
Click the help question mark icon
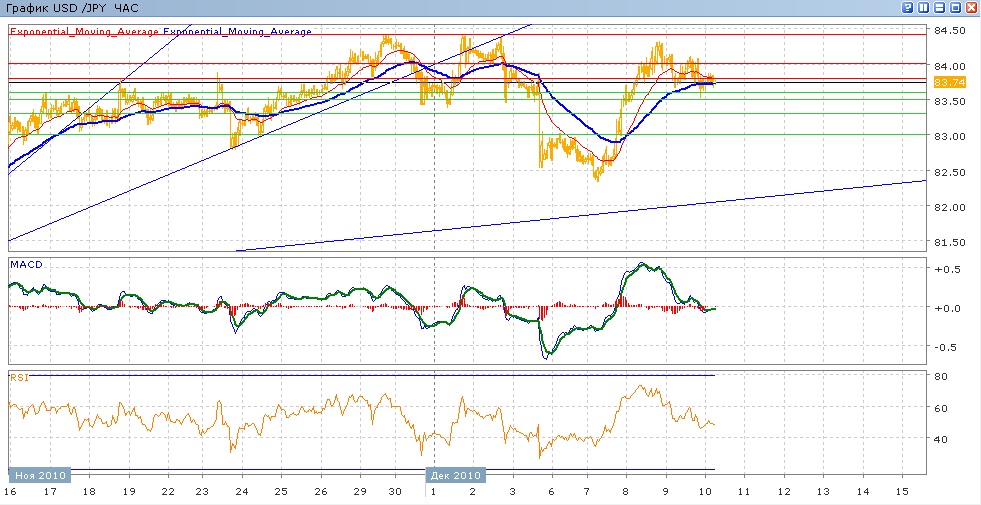tap(908, 8)
